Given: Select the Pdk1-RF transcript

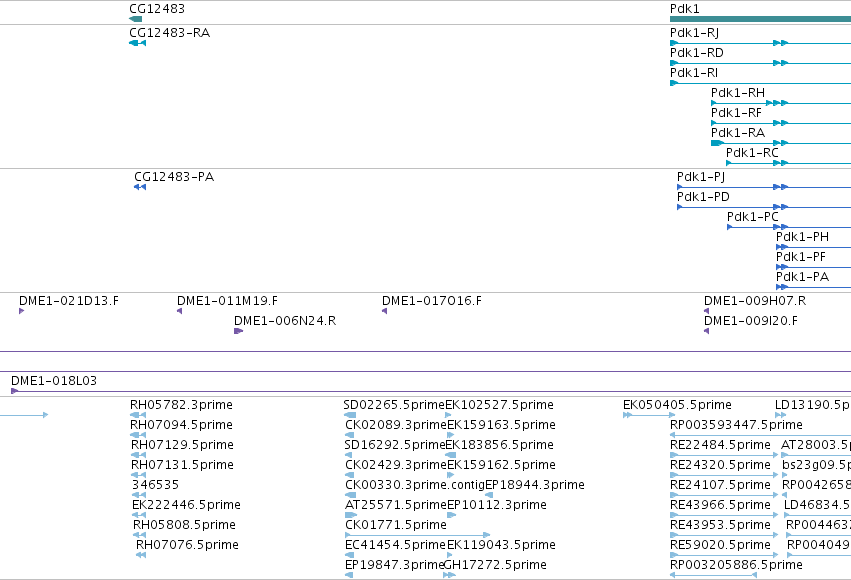Looking at the screenshot, I should [x=736, y=113].
